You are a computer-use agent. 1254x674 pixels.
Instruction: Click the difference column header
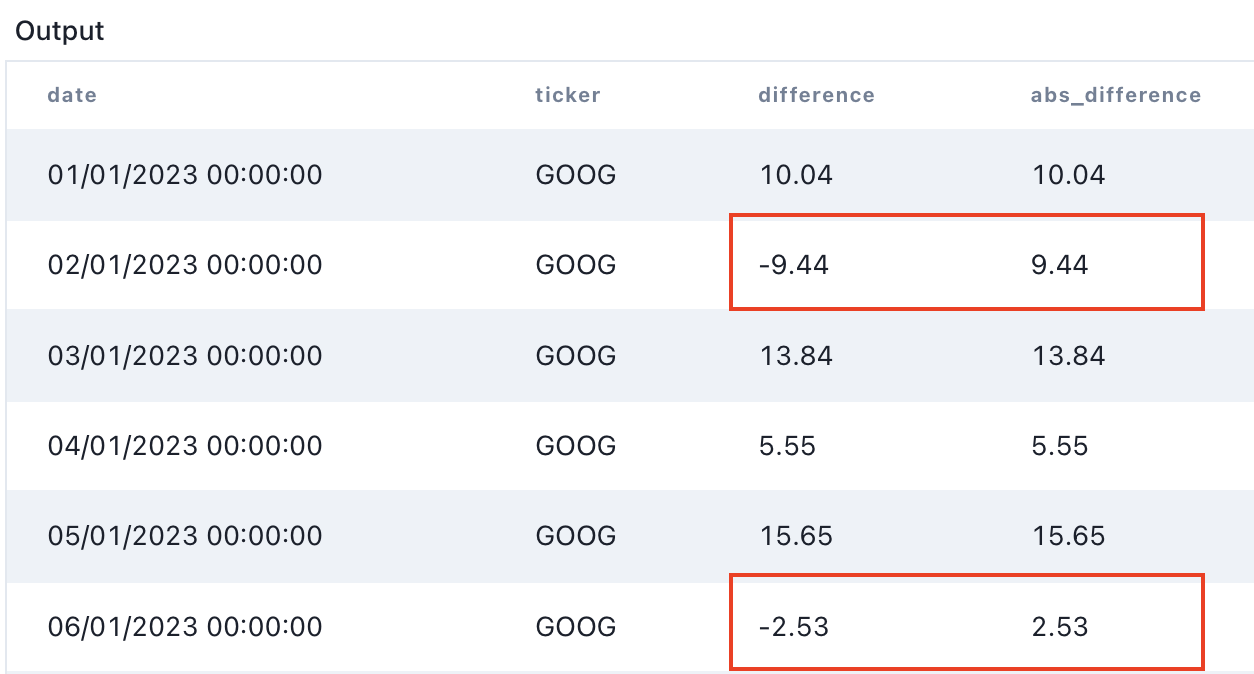(x=816, y=95)
